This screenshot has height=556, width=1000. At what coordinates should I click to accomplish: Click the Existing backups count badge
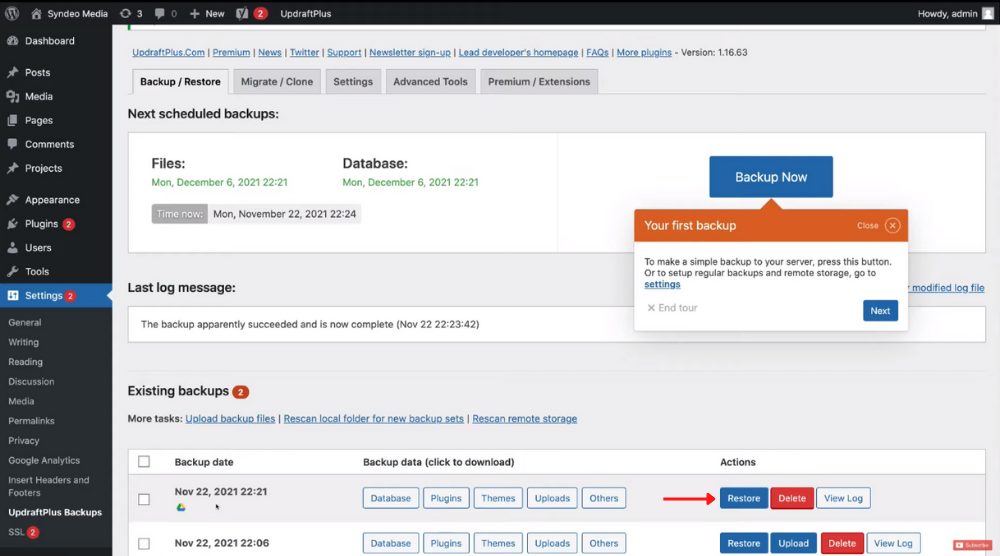click(x=240, y=392)
